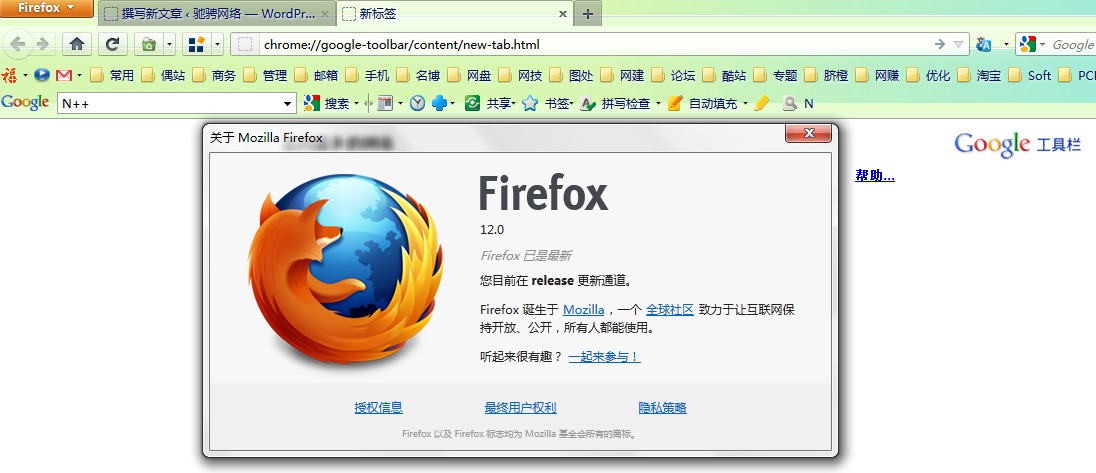Open the 常用 bookmark folder
Image resolution: width=1096 pixels, height=473 pixels.
pos(112,75)
